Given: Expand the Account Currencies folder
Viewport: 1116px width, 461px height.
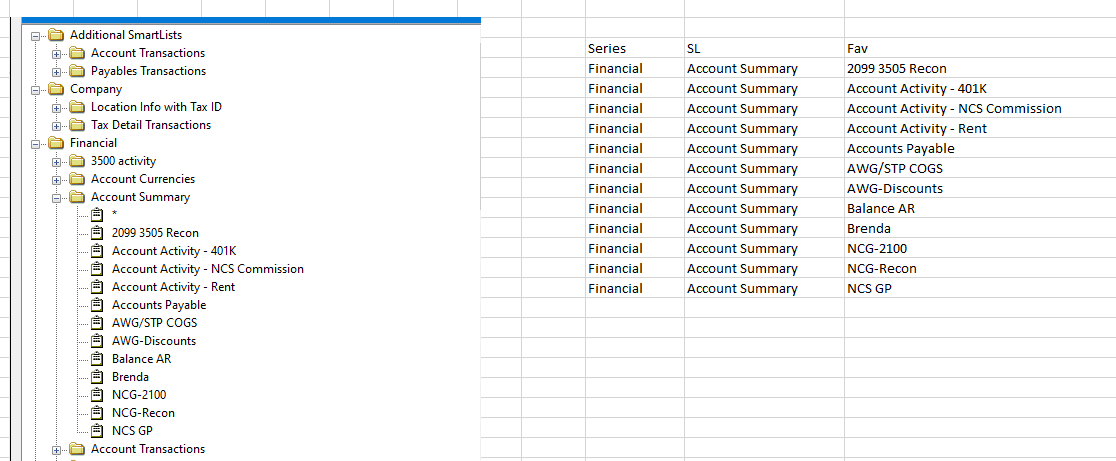Looking at the screenshot, I should 56,179.
